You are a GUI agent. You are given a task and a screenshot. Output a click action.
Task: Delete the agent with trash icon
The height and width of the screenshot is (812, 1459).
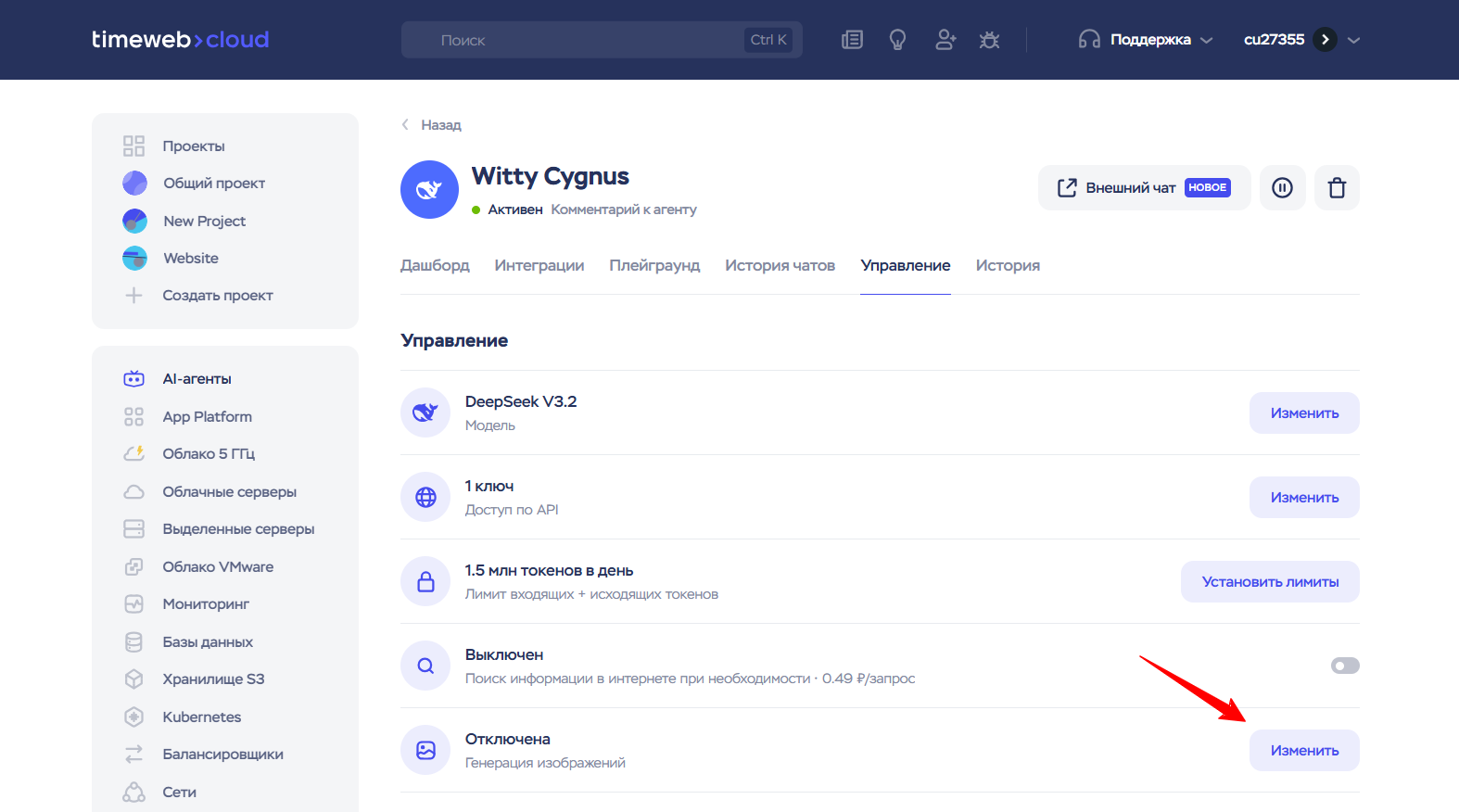click(x=1337, y=188)
